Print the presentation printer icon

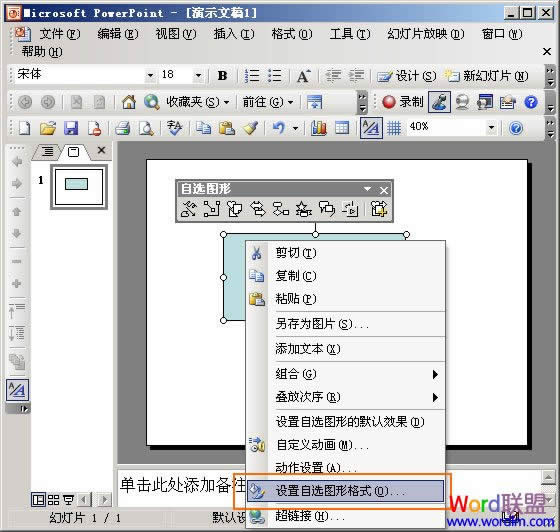[122, 128]
